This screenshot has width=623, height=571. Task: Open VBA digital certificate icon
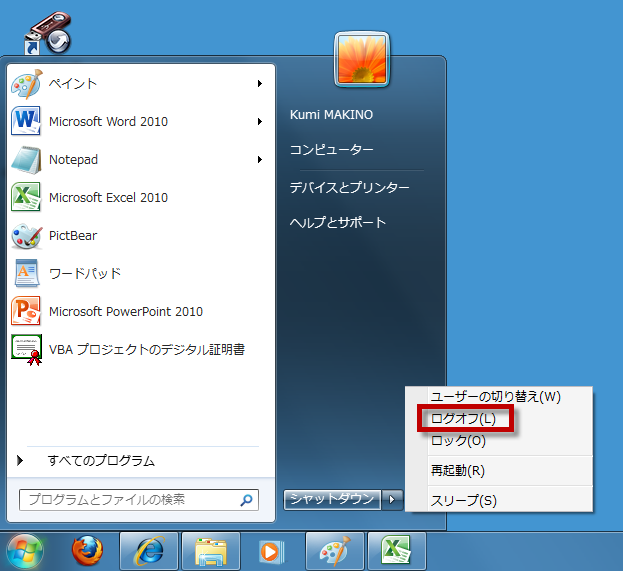(27, 350)
